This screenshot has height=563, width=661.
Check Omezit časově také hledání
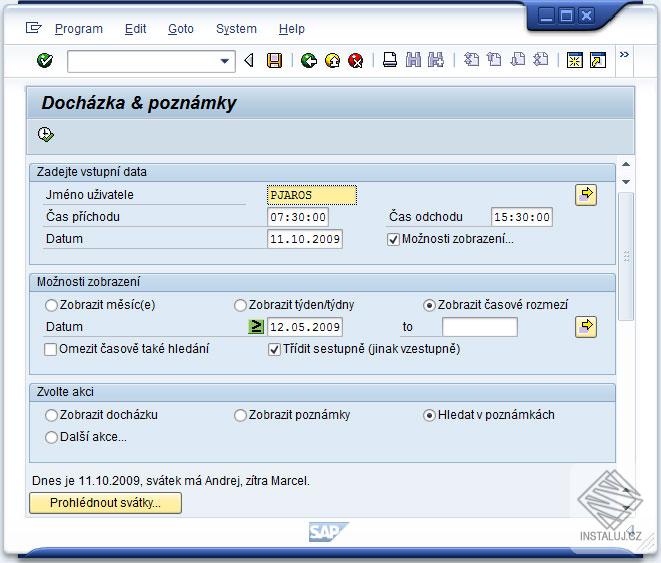point(50,349)
